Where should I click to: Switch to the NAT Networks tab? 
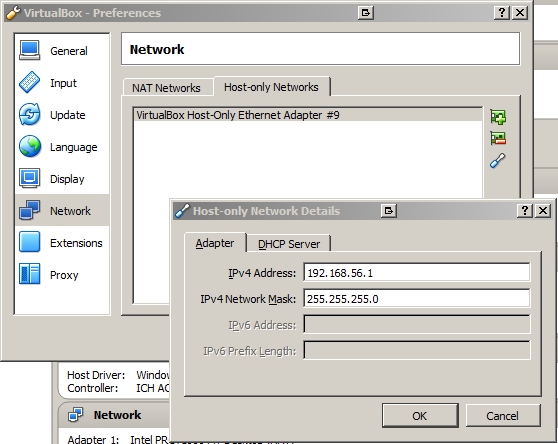pos(168,88)
